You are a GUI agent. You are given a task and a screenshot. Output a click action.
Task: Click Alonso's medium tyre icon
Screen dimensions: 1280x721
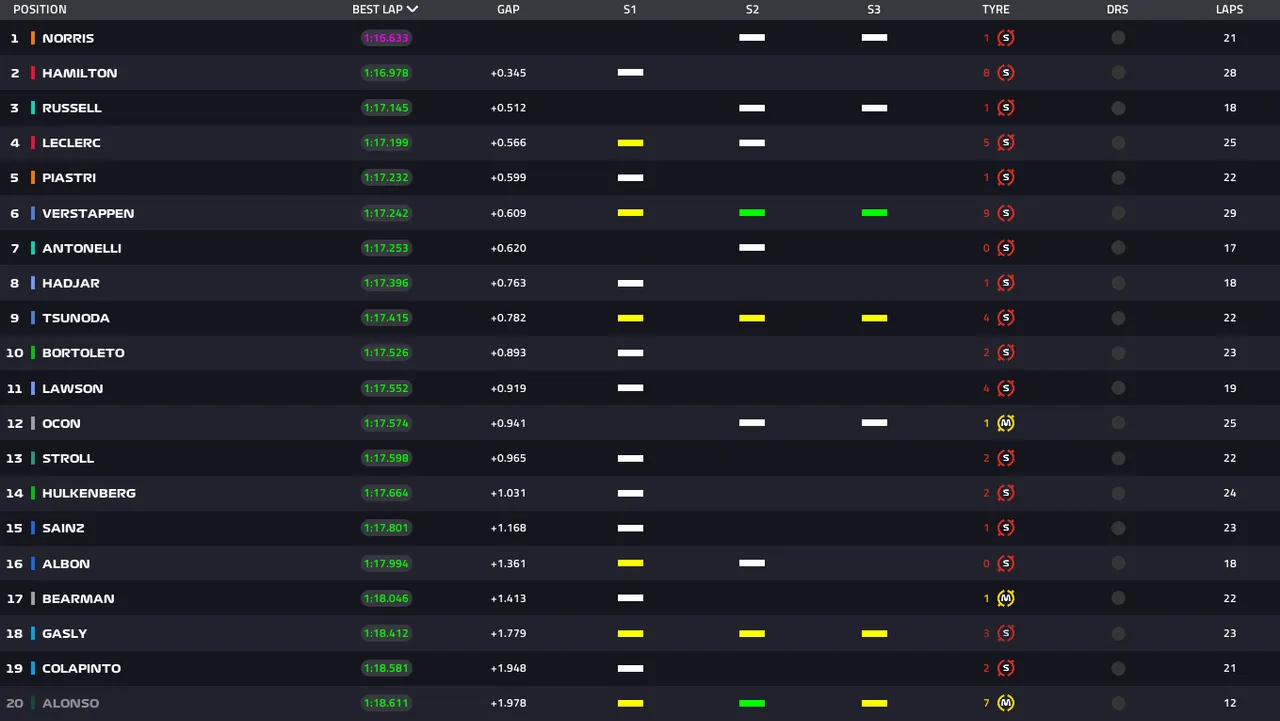(x=1006, y=703)
